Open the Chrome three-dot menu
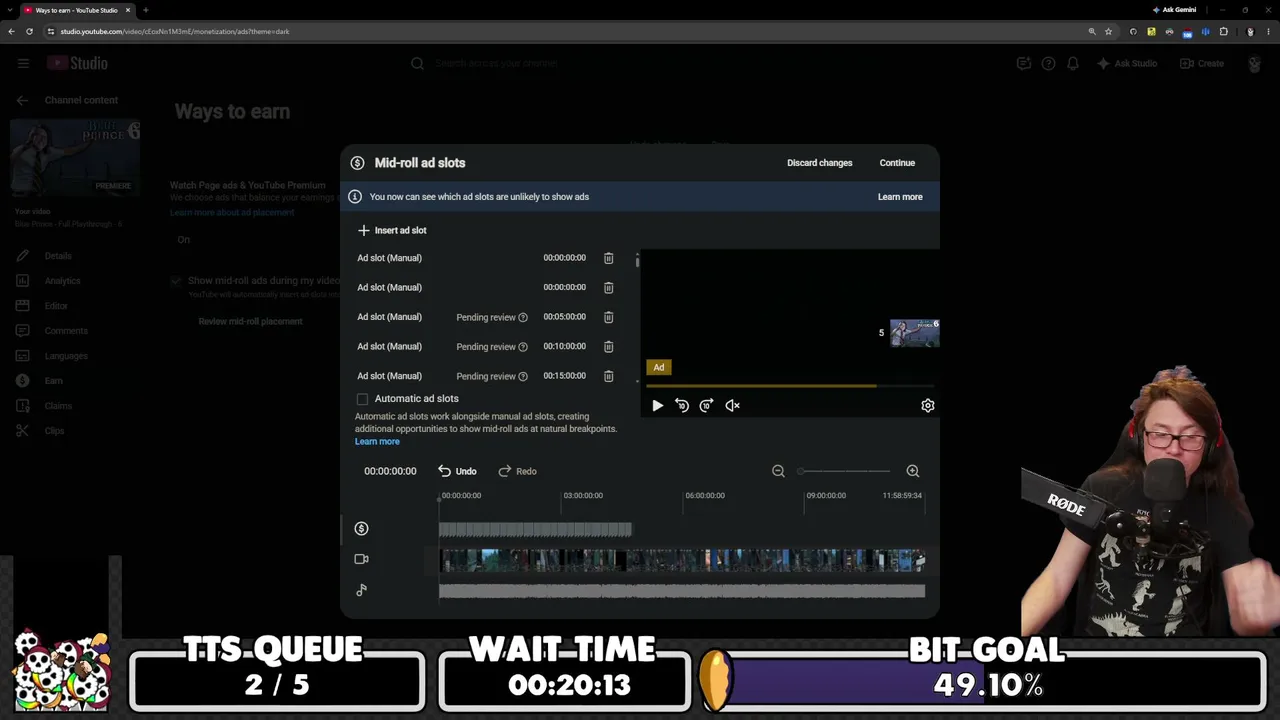This screenshot has height=720, width=1280. (x=1267, y=31)
